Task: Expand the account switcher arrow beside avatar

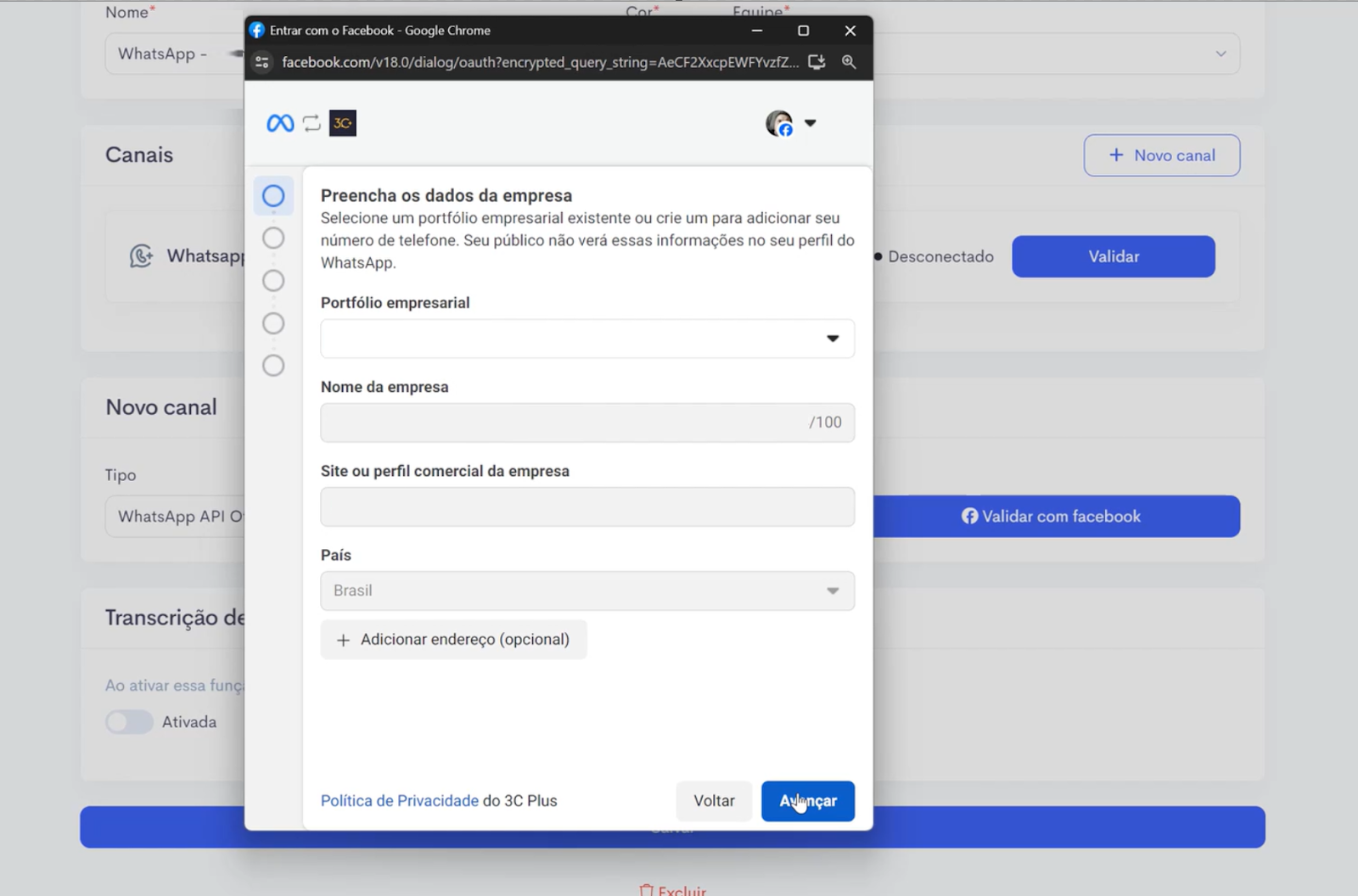Action: point(811,123)
